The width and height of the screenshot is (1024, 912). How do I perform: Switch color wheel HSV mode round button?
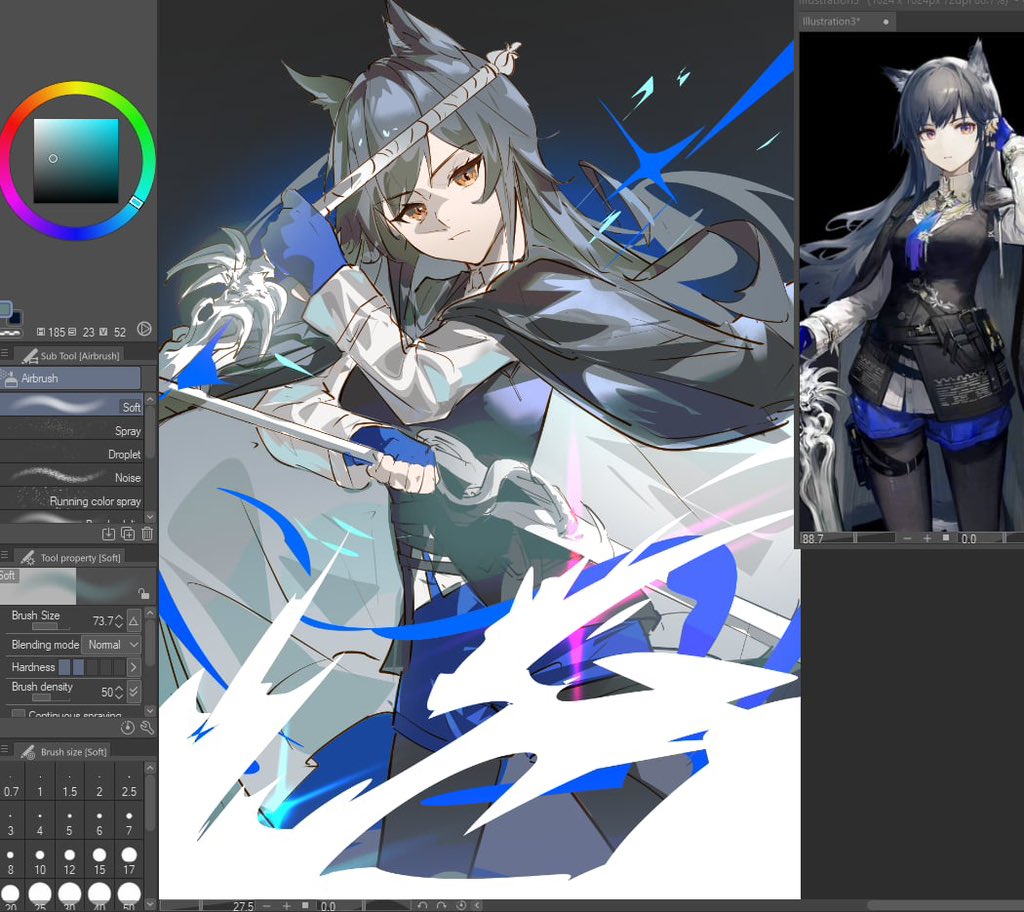point(144,329)
